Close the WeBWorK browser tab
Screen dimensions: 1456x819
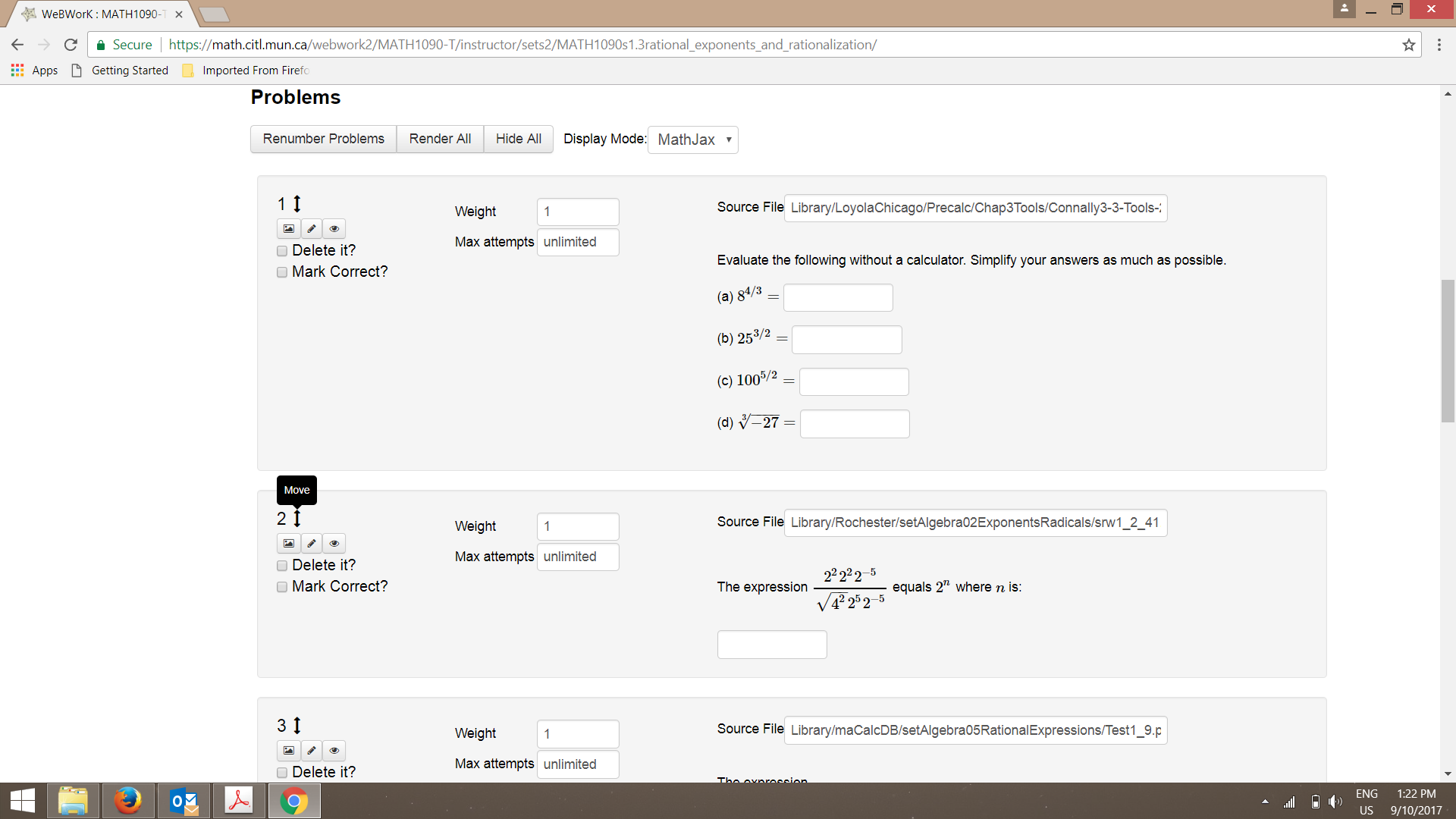[x=179, y=14]
